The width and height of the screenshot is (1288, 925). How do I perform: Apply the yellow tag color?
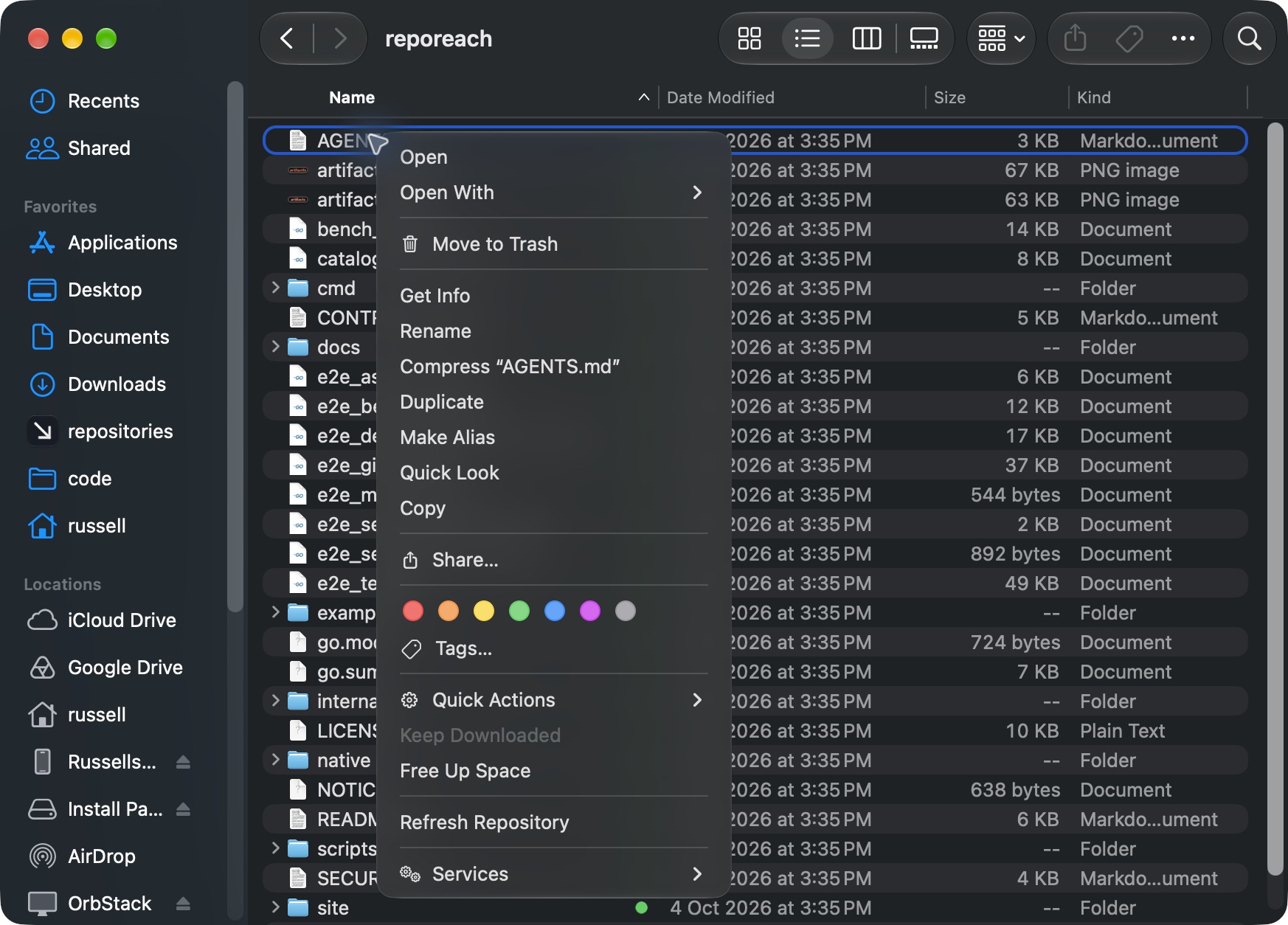click(x=484, y=611)
